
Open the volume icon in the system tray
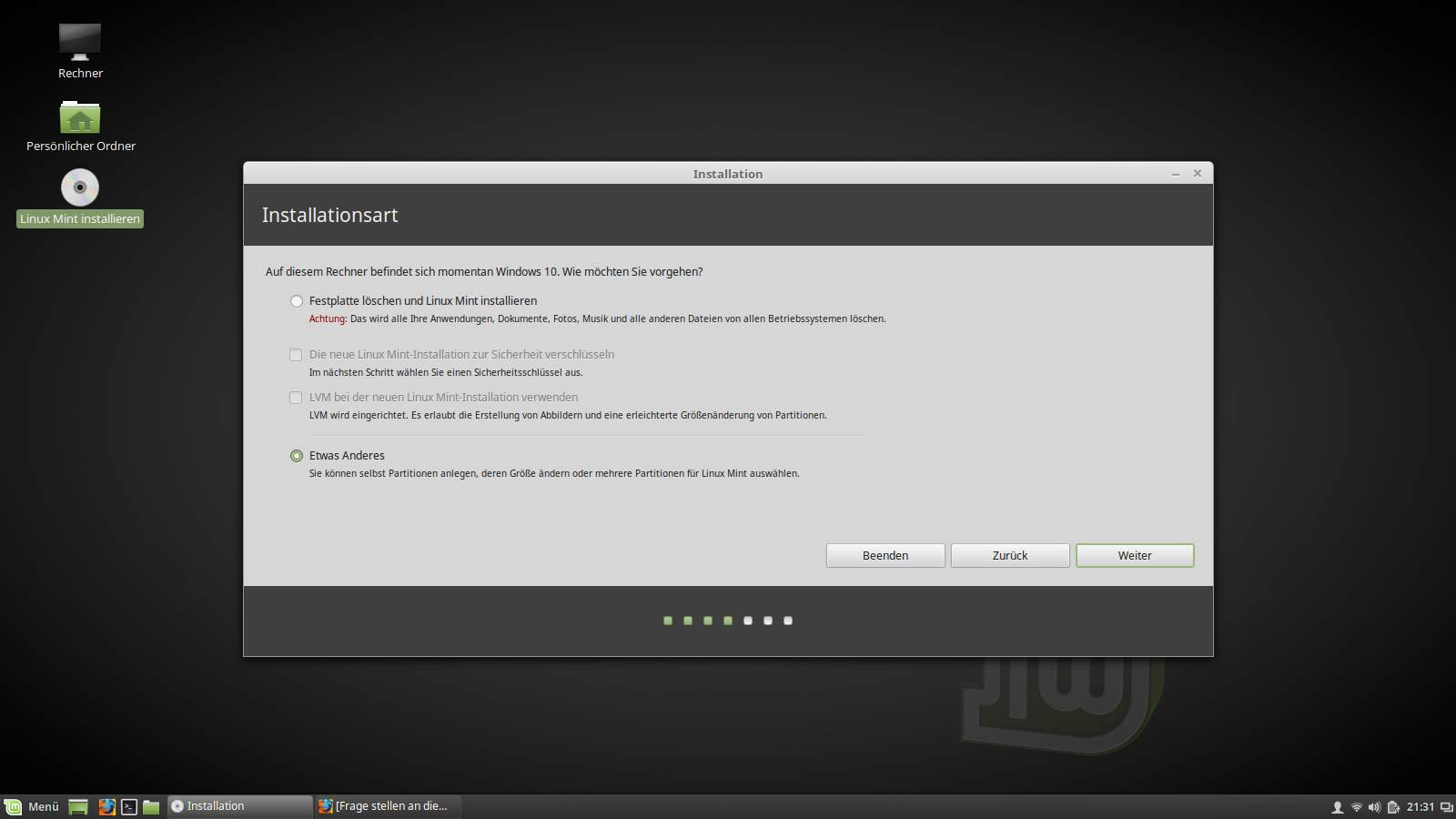point(1373,806)
